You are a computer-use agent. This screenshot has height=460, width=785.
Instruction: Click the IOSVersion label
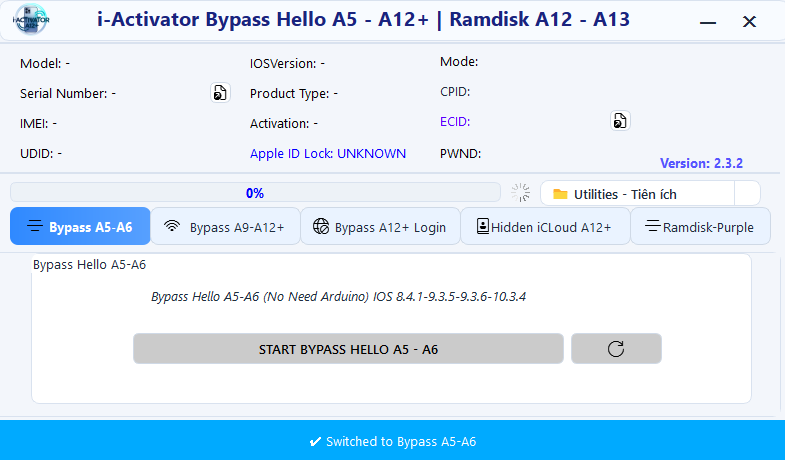tap(287, 64)
